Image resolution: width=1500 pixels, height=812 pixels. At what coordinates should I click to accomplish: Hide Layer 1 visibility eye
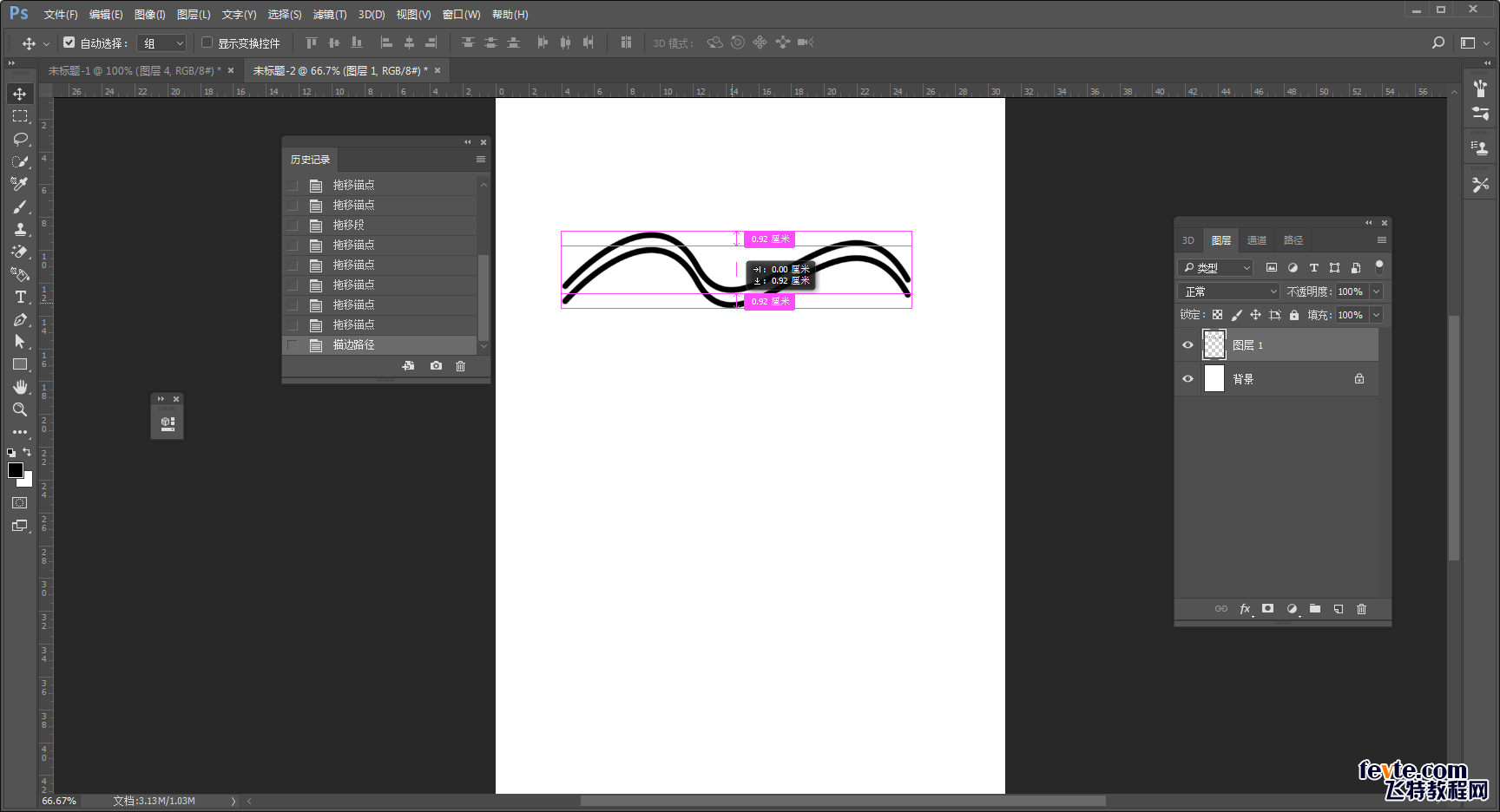(1188, 345)
